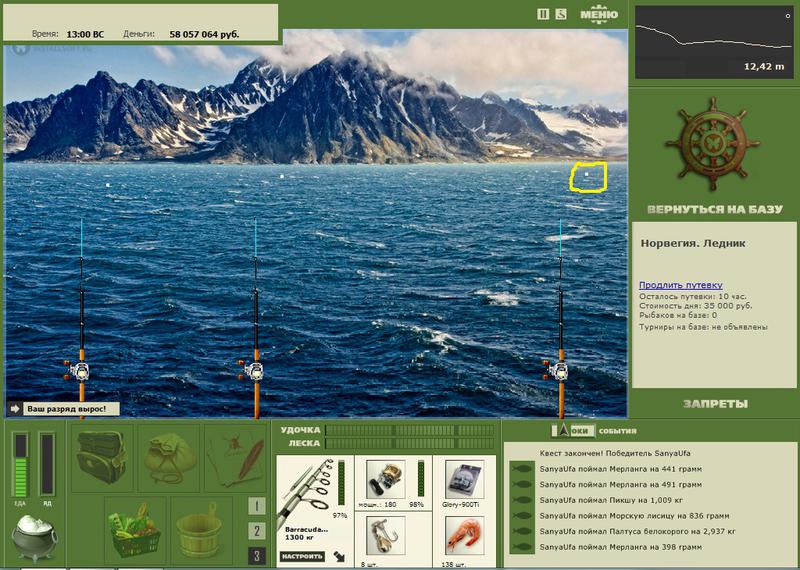Click the arrow icon on the chat tab
This screenshot has height=570, width=800.
[563, 431]
